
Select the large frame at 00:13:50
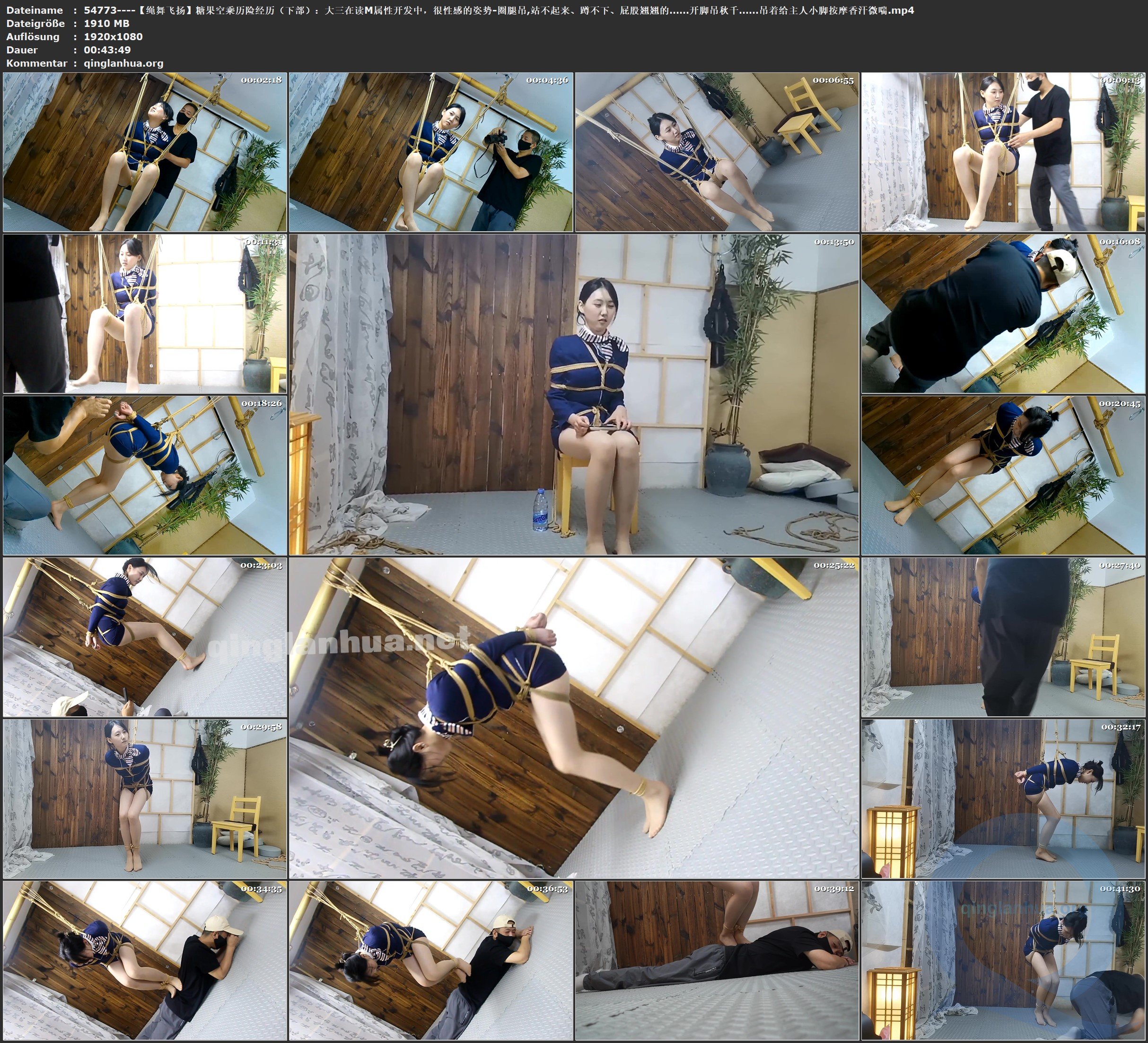click(x=574, y=394)
